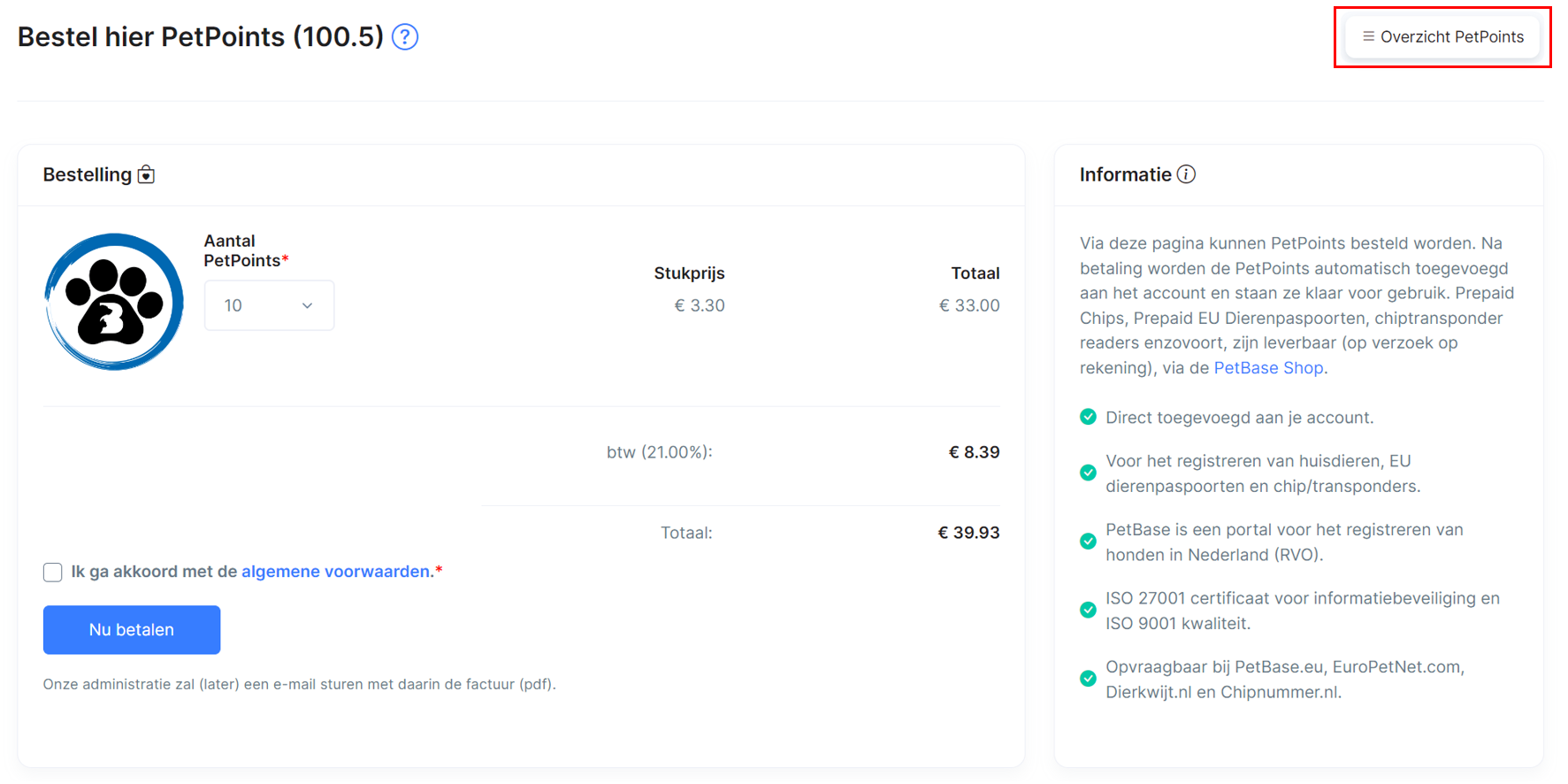Open Overzicht PetPoints button
1568x784 pixels.
tap(1442, 37)
